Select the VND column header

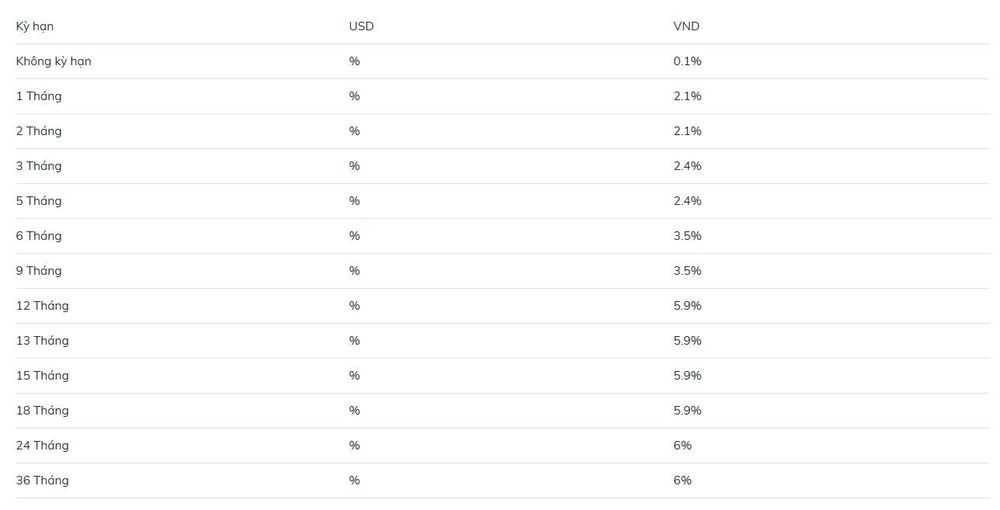(x=686, y=26)
